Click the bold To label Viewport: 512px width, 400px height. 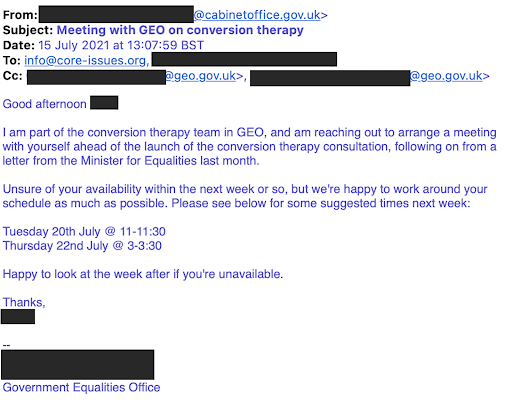coord(12,60)
